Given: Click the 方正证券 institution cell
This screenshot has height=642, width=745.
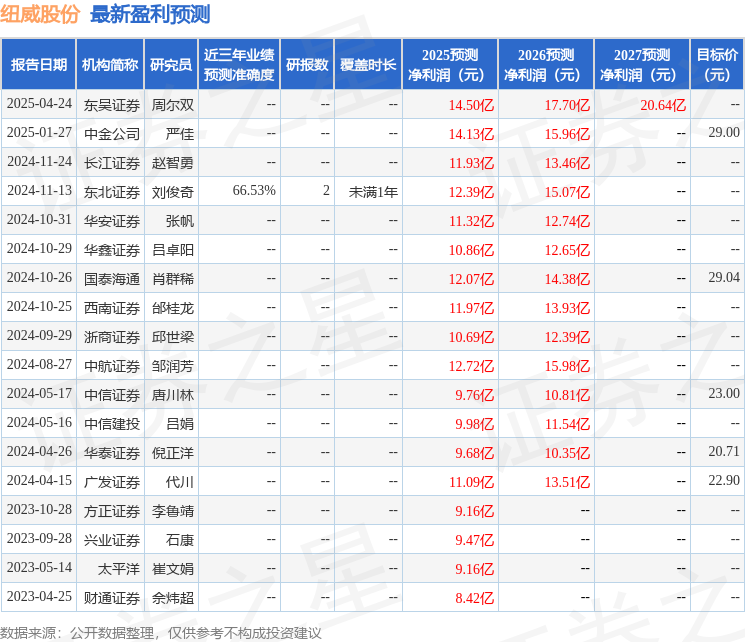Looking at the screenshot, I should click(x=112, y=511).
